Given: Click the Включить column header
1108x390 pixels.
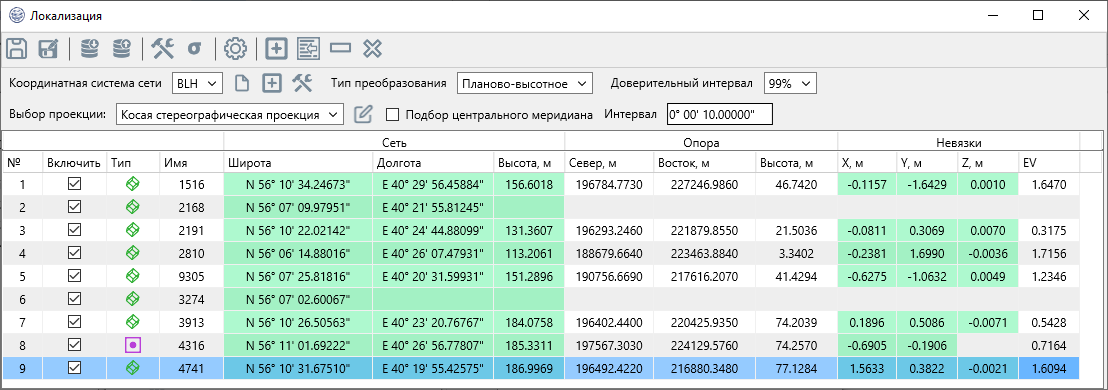Looking at the screenshot, I should tap(74, 163).
